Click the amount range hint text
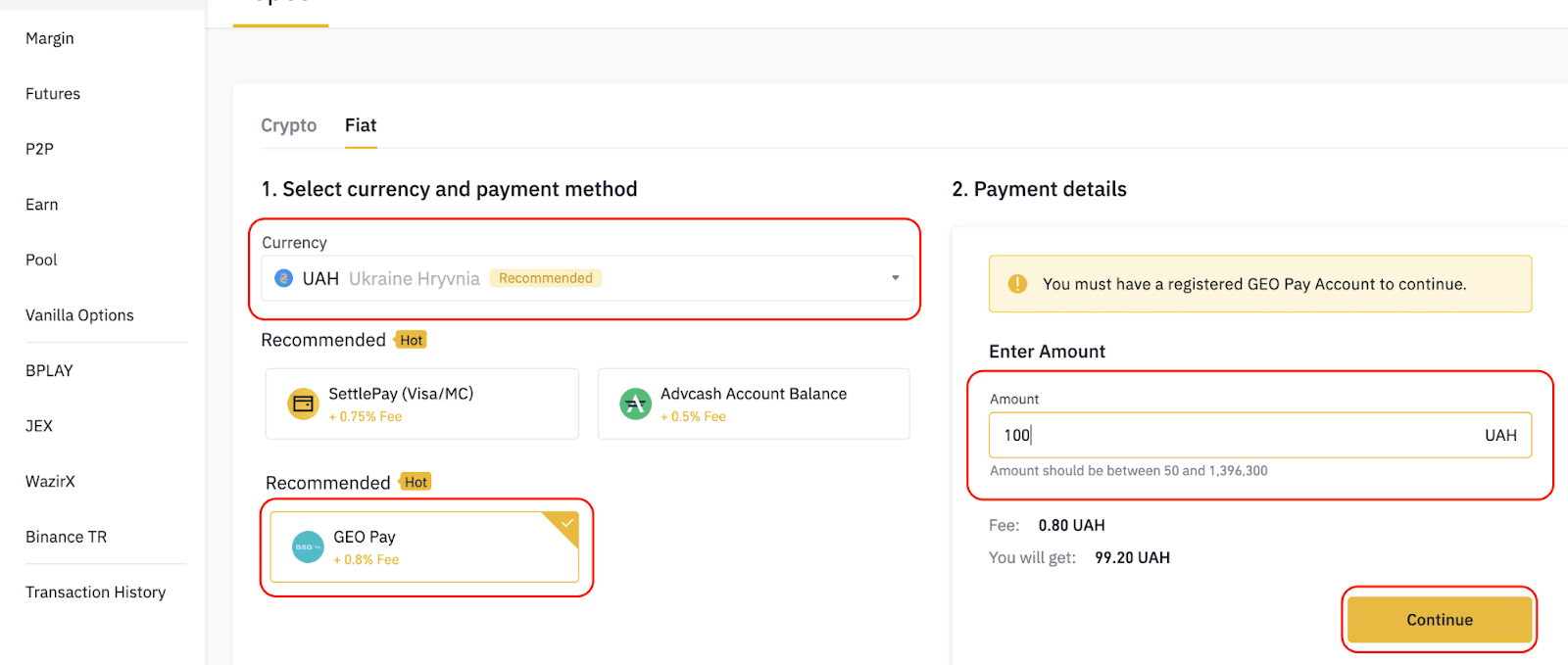 (x=1129, y=471)
